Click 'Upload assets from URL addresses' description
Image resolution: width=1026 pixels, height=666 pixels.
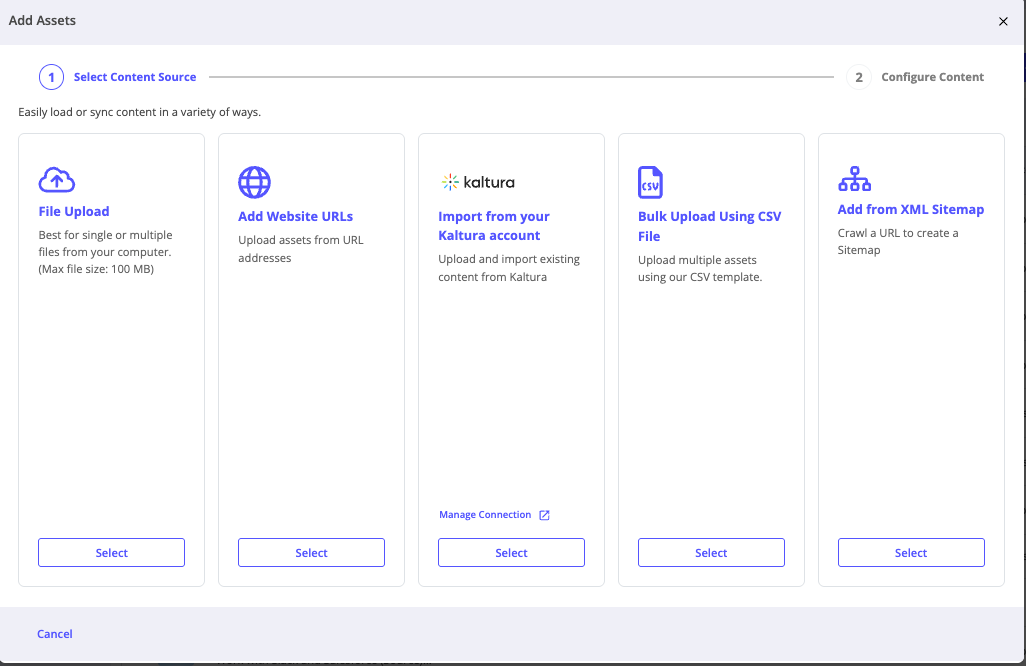(x=301, y=249)
